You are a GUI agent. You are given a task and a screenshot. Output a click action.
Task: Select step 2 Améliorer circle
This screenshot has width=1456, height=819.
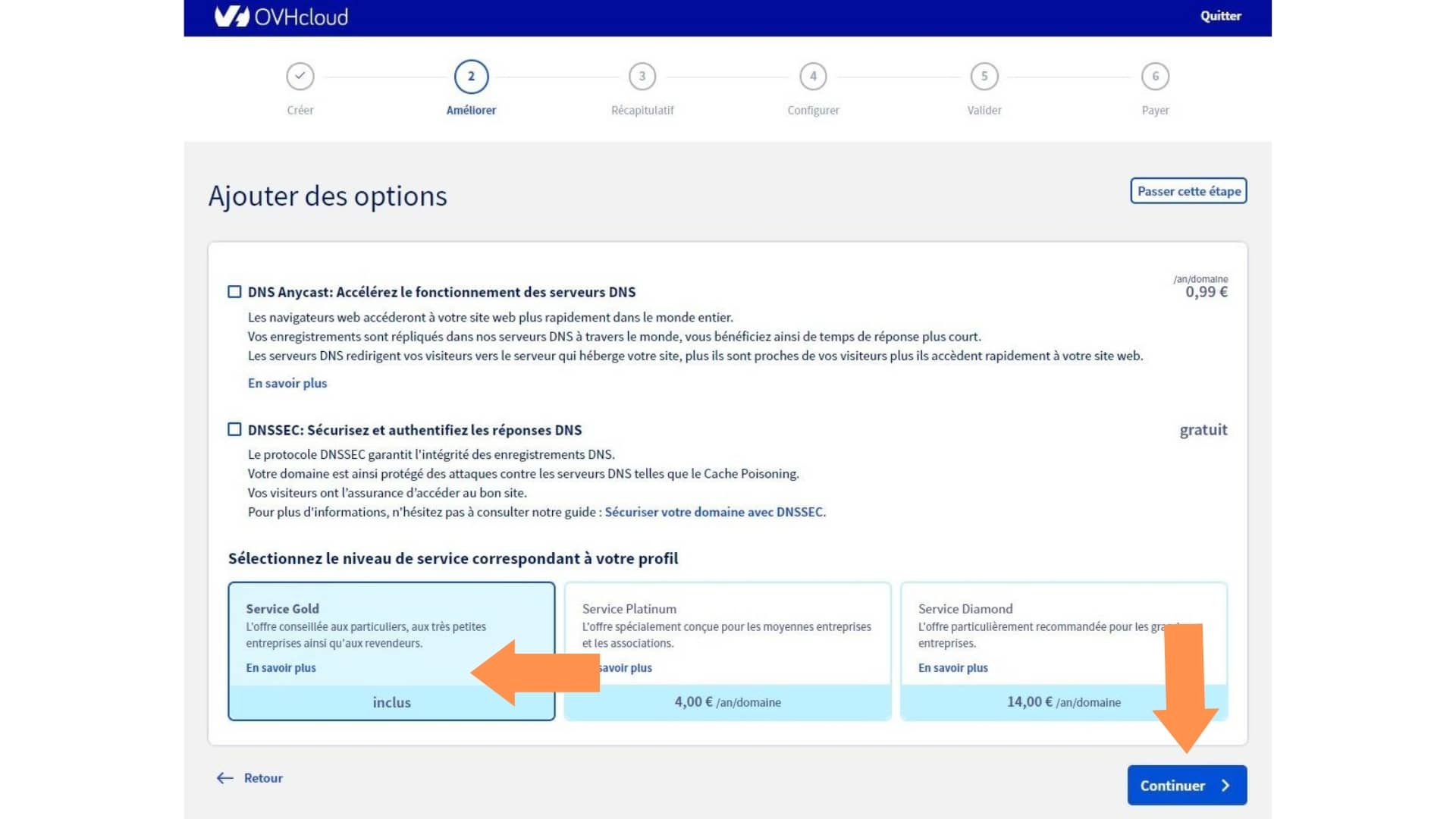[x=471, y=76]
